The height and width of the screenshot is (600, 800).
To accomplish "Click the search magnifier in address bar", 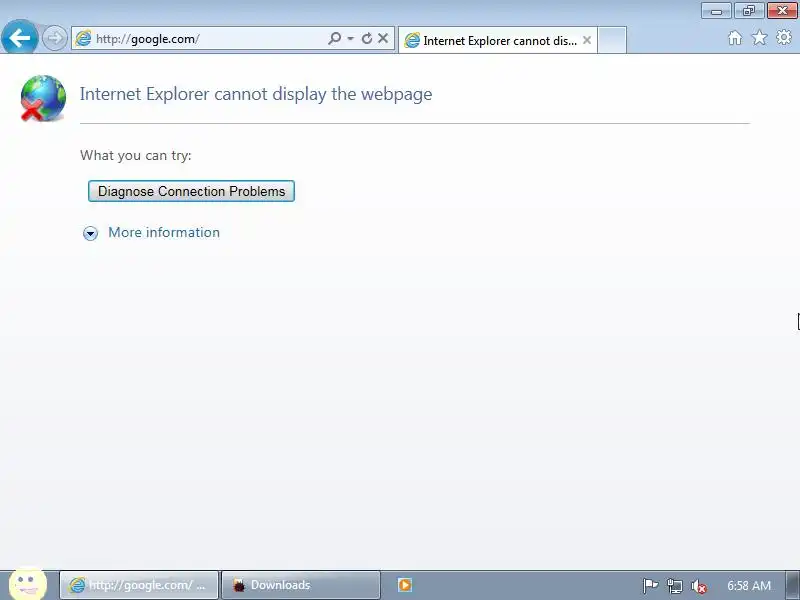I will (x=334, y=38).
